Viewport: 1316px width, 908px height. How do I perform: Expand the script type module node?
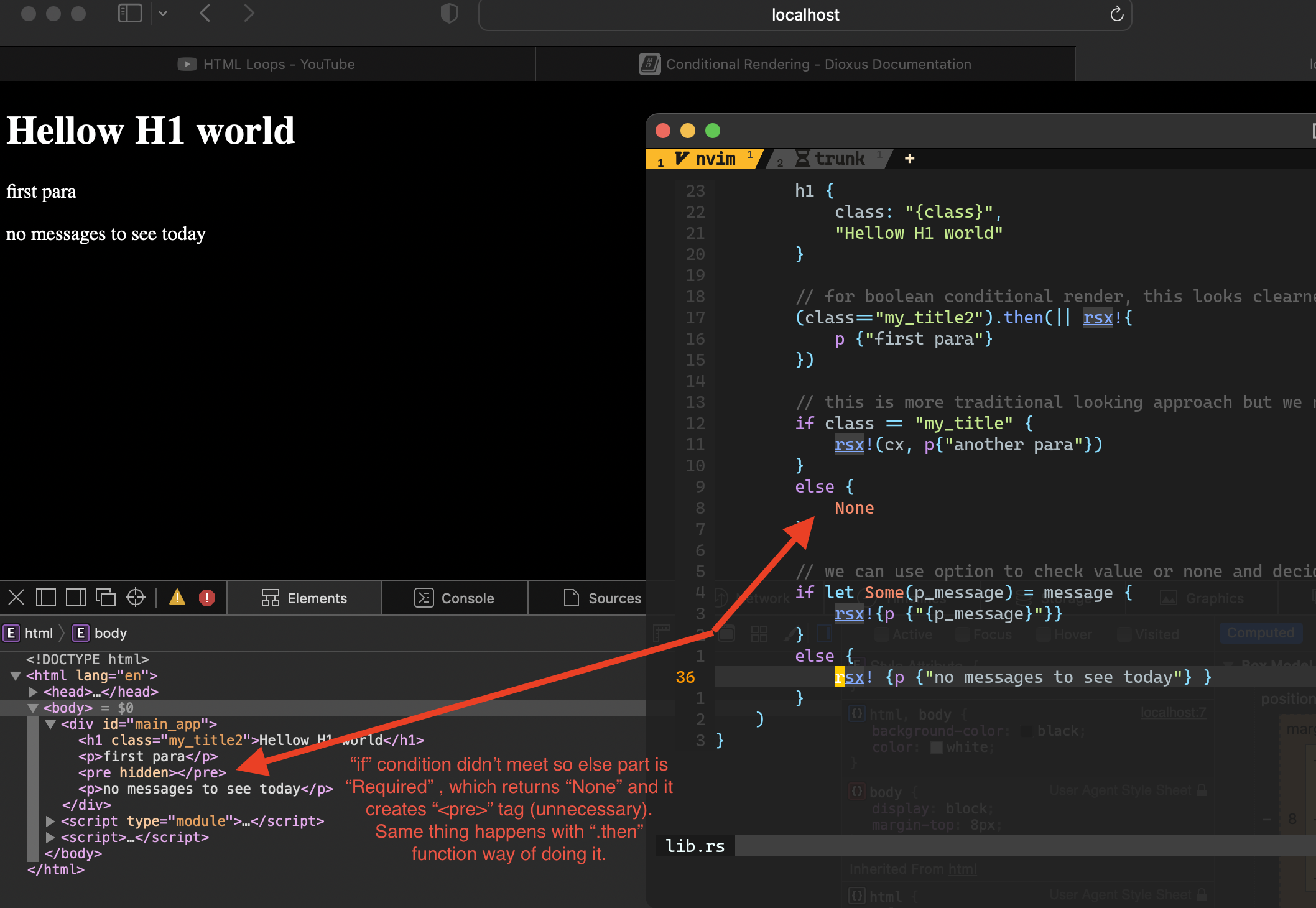pyautogui.click(x=50, y=821)
